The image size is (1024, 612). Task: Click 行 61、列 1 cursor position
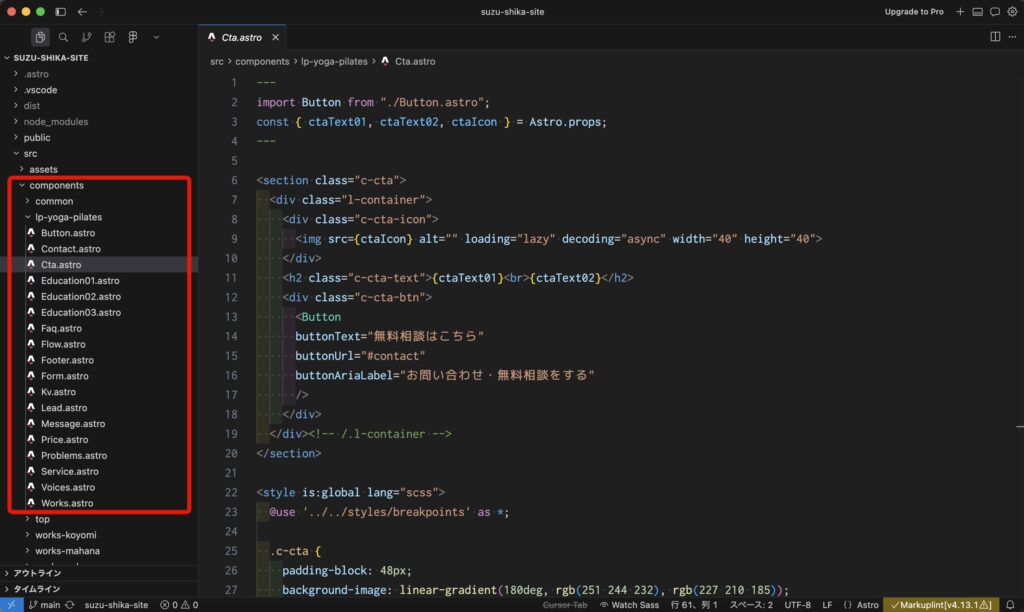pos(694,605)
